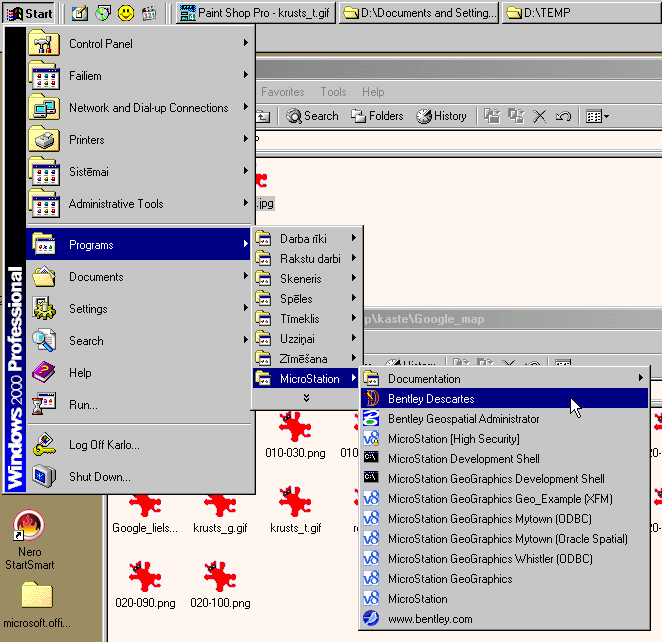Screen dimensions: 662x642
Task: Open MicroStation GeoGraphics Development Shell
Action: pos(505,479)
